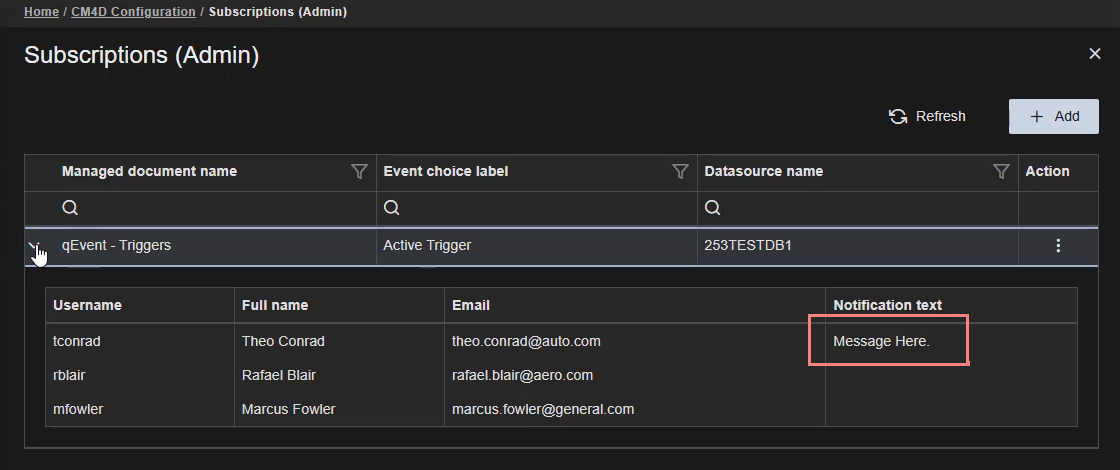Viewport: 1120px width, 470px height.
Task: Click the 'Message Here.' notification text
Action: point(881,341)
